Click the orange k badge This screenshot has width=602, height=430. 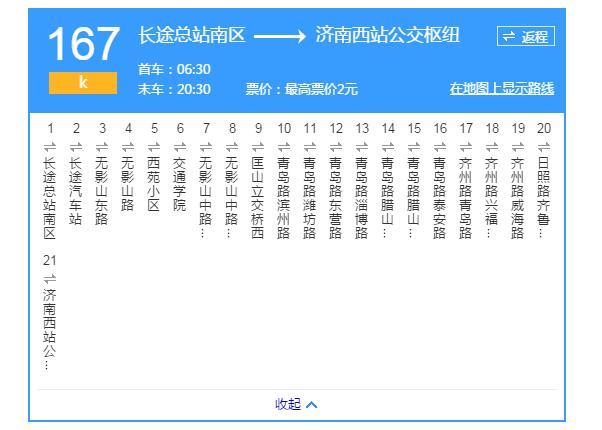[x=83, y=83]
